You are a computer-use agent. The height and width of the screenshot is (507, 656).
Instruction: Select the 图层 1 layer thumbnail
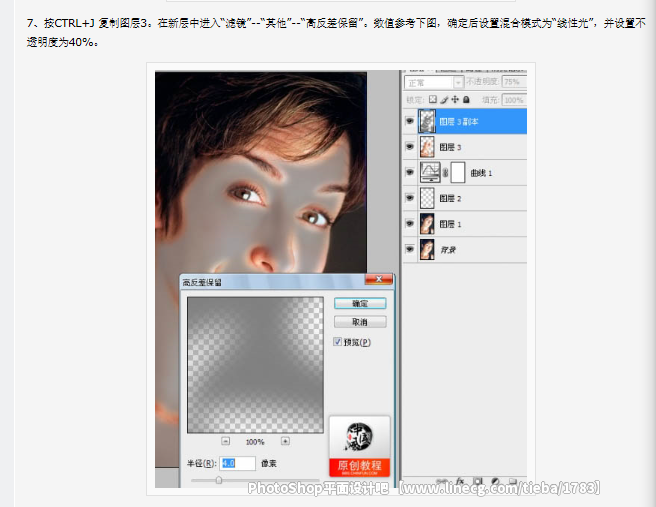[x=427, y=224]
